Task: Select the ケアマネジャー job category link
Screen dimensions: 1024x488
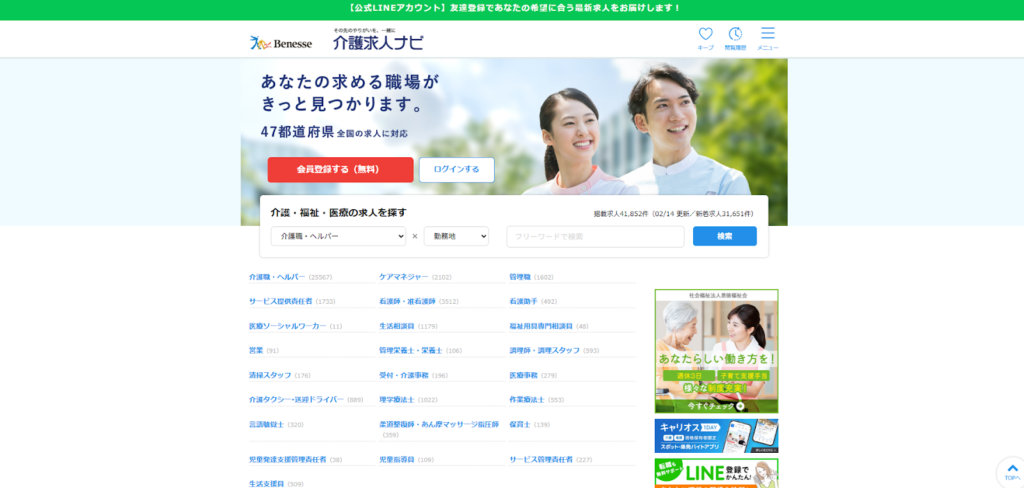Action: click(403, 277)
